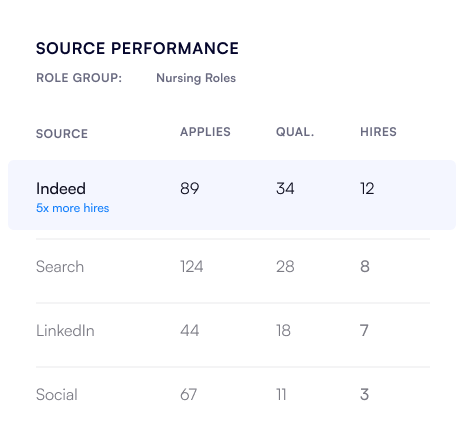Click Indeed's 34 qualified value
Viewport: 466px width, 444px height.
tap(285, 189)
